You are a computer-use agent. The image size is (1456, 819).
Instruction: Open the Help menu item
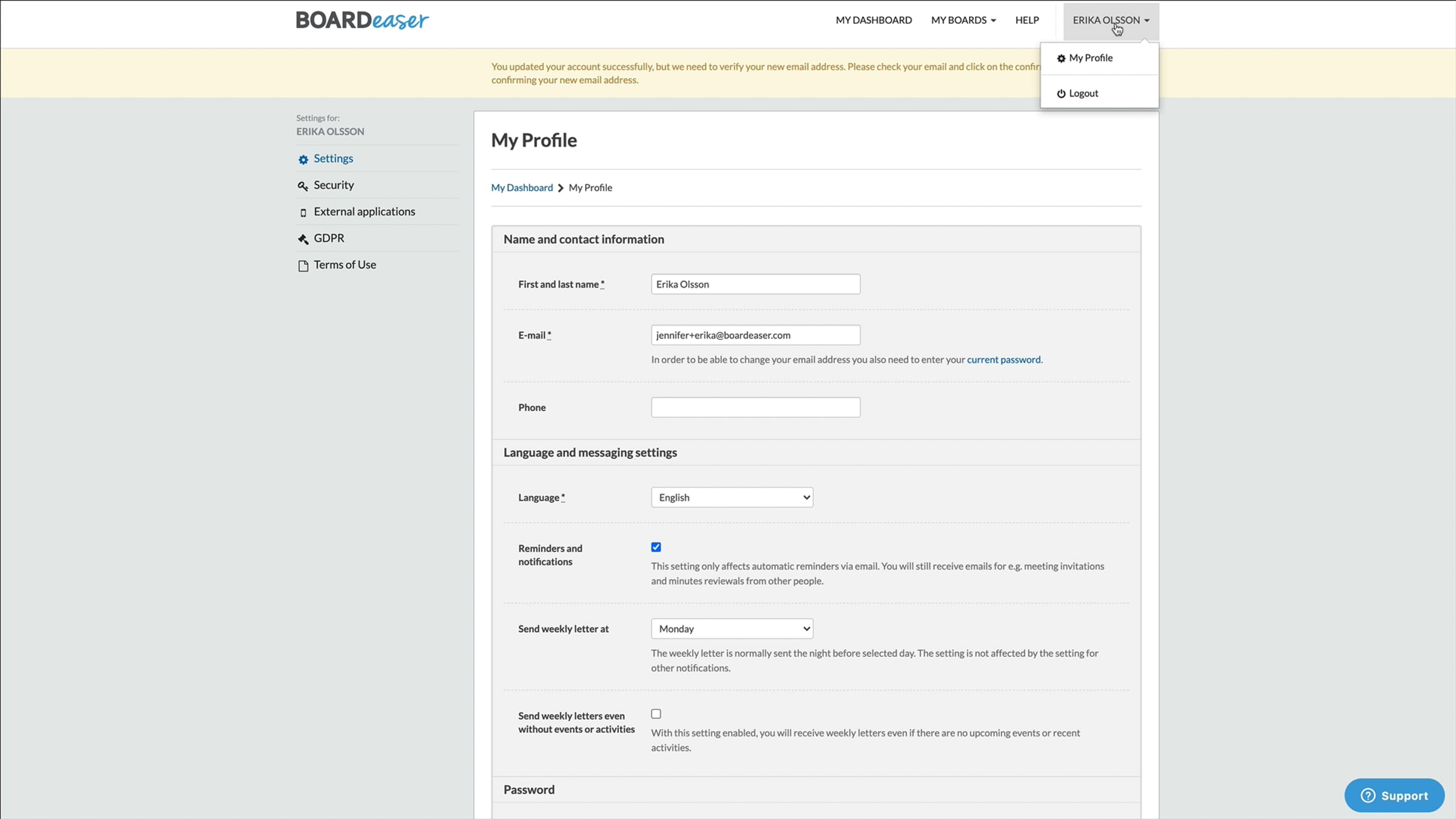1027,20
